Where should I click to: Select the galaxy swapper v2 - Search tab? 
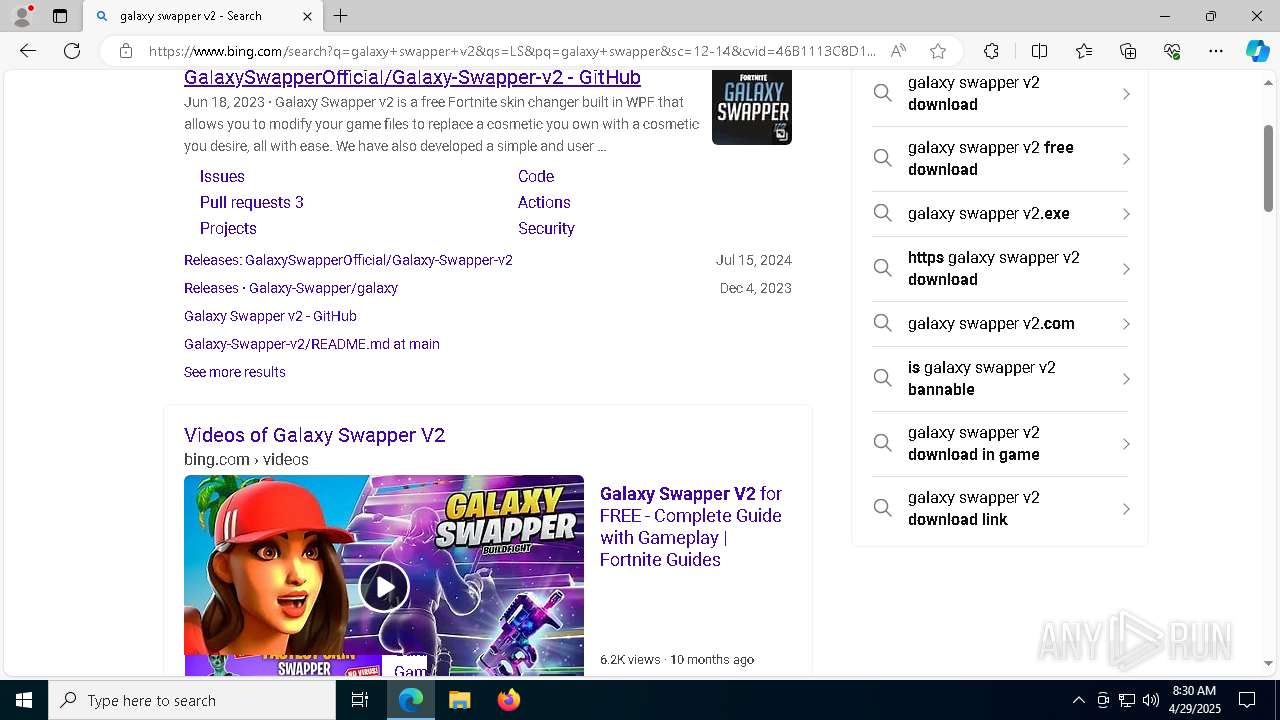[x=203, y=16]
